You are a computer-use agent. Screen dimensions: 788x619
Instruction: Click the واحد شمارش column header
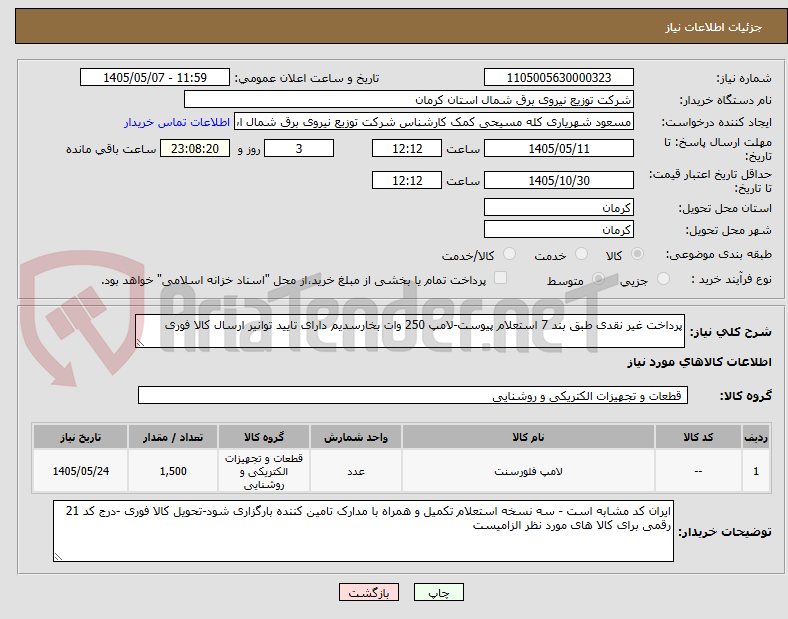pyautogui.click(x=356, y=437)
